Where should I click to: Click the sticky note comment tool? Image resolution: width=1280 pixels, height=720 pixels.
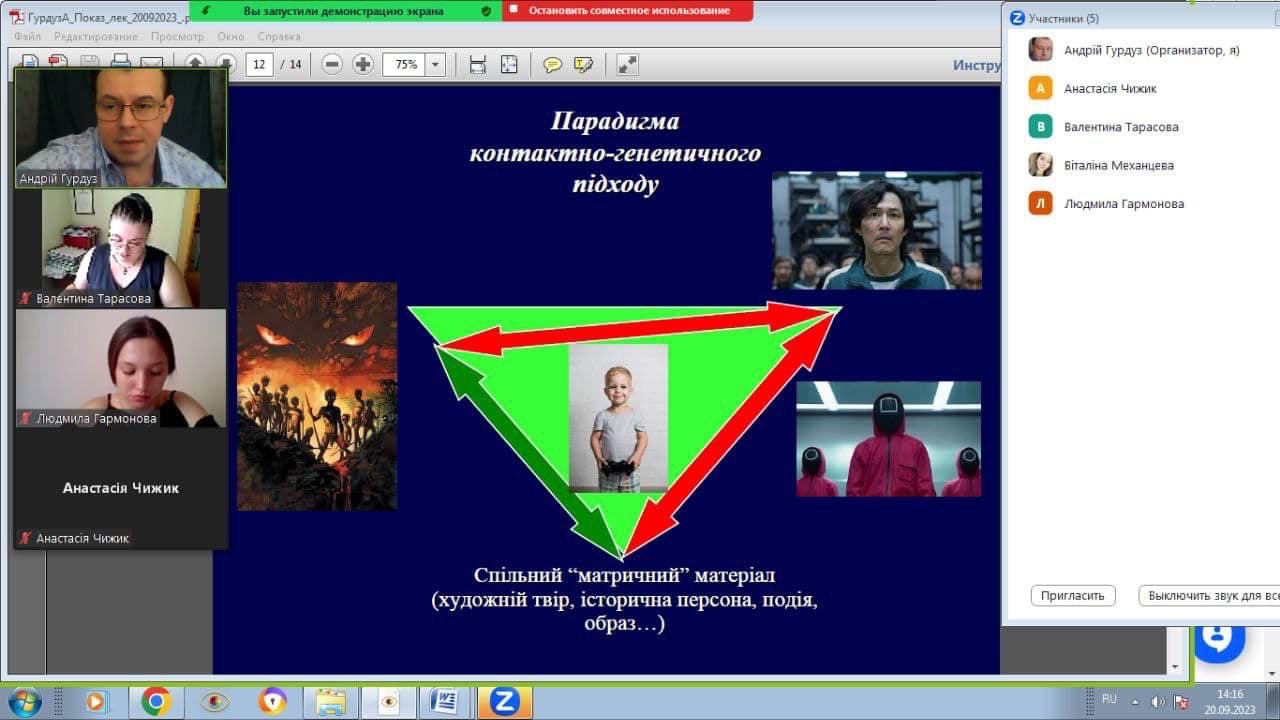click(x=552, y=65)
